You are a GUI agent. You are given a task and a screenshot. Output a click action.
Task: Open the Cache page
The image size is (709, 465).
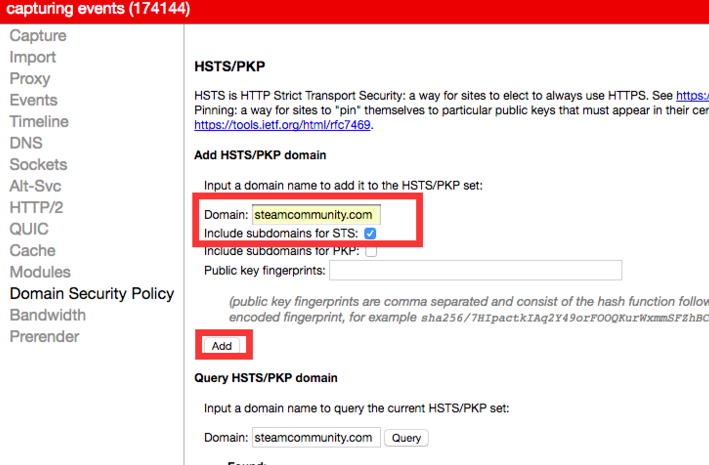[33, 251]
